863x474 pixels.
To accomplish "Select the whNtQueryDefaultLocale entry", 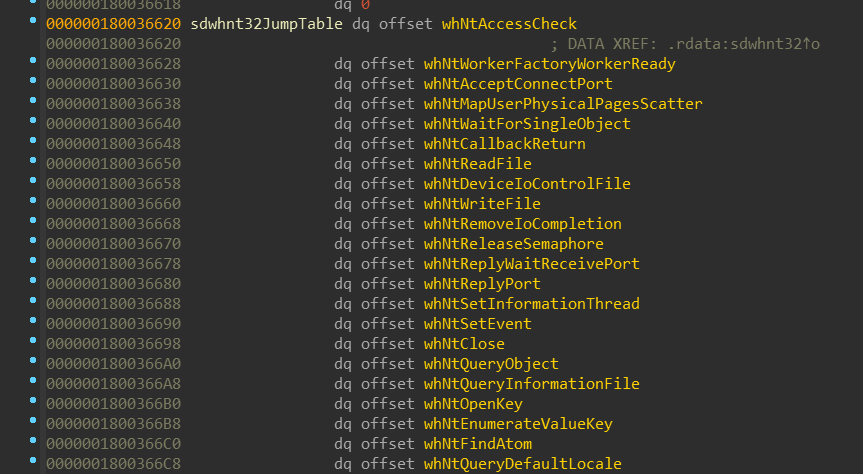I will [x=522, y=464].
